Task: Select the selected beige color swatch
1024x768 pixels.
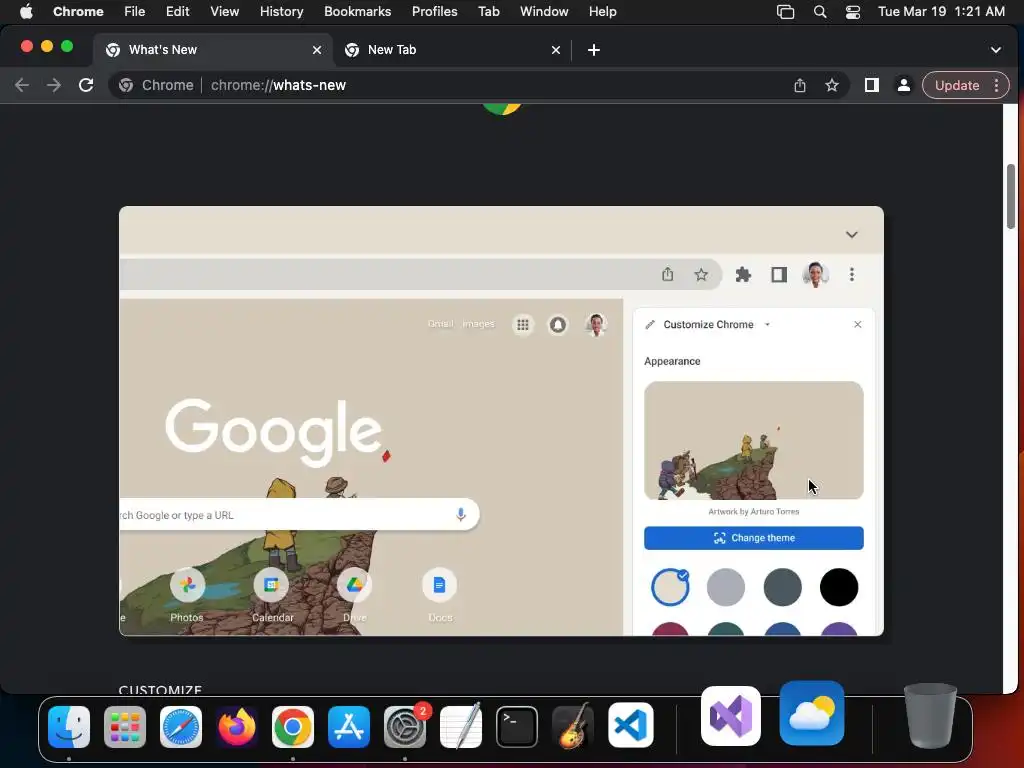Action: (x=670, y=587)
